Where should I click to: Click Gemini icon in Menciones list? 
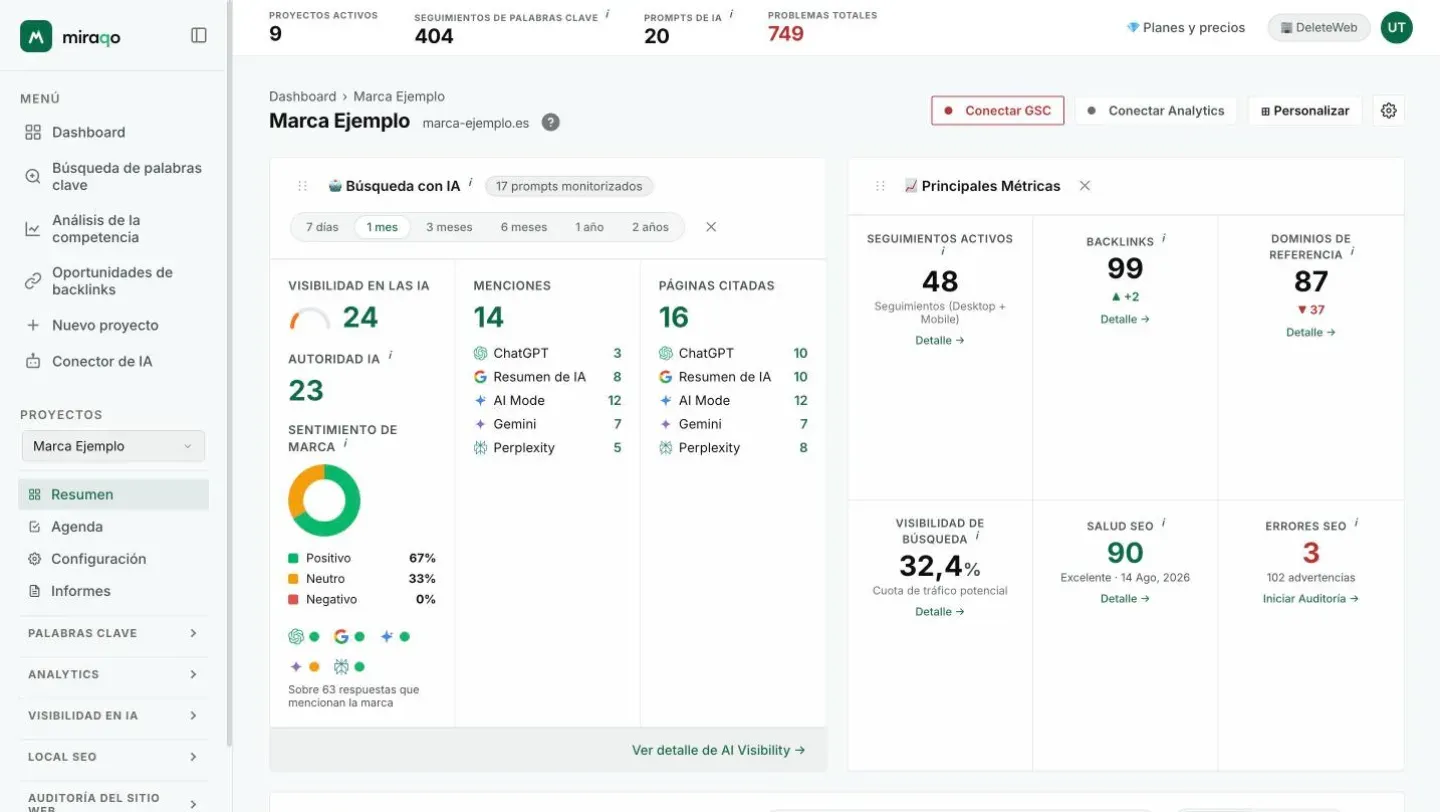point(480,424)
